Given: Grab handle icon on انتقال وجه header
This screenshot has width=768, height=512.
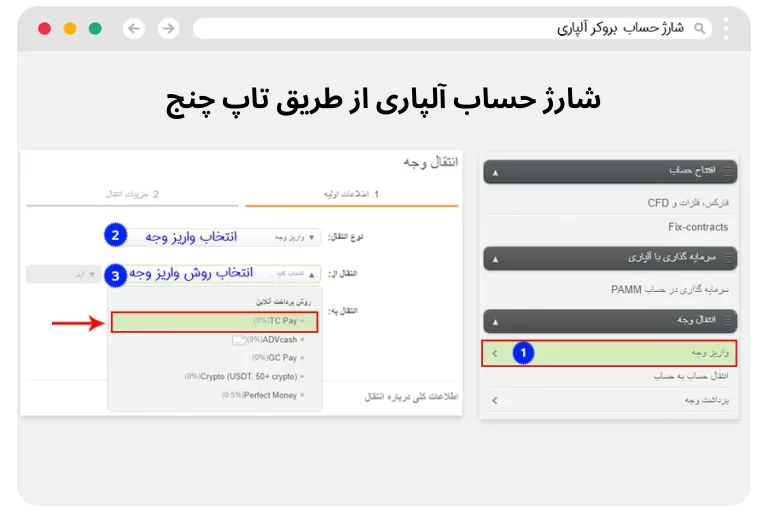Looking at the screenshot, I should tap(728, 320).
